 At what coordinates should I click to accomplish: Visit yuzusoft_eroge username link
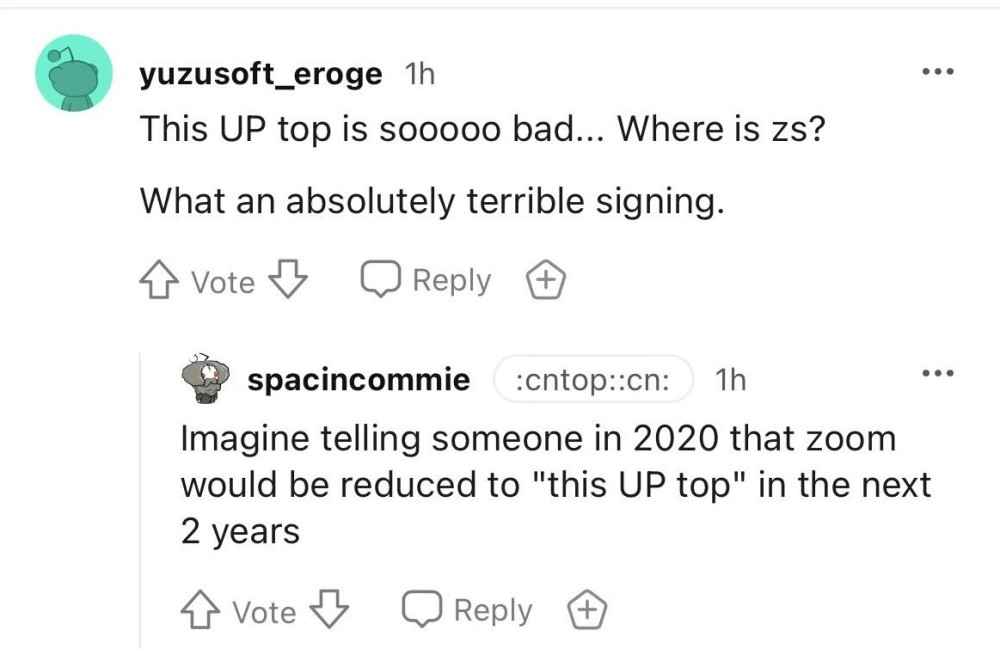[260, 73]
